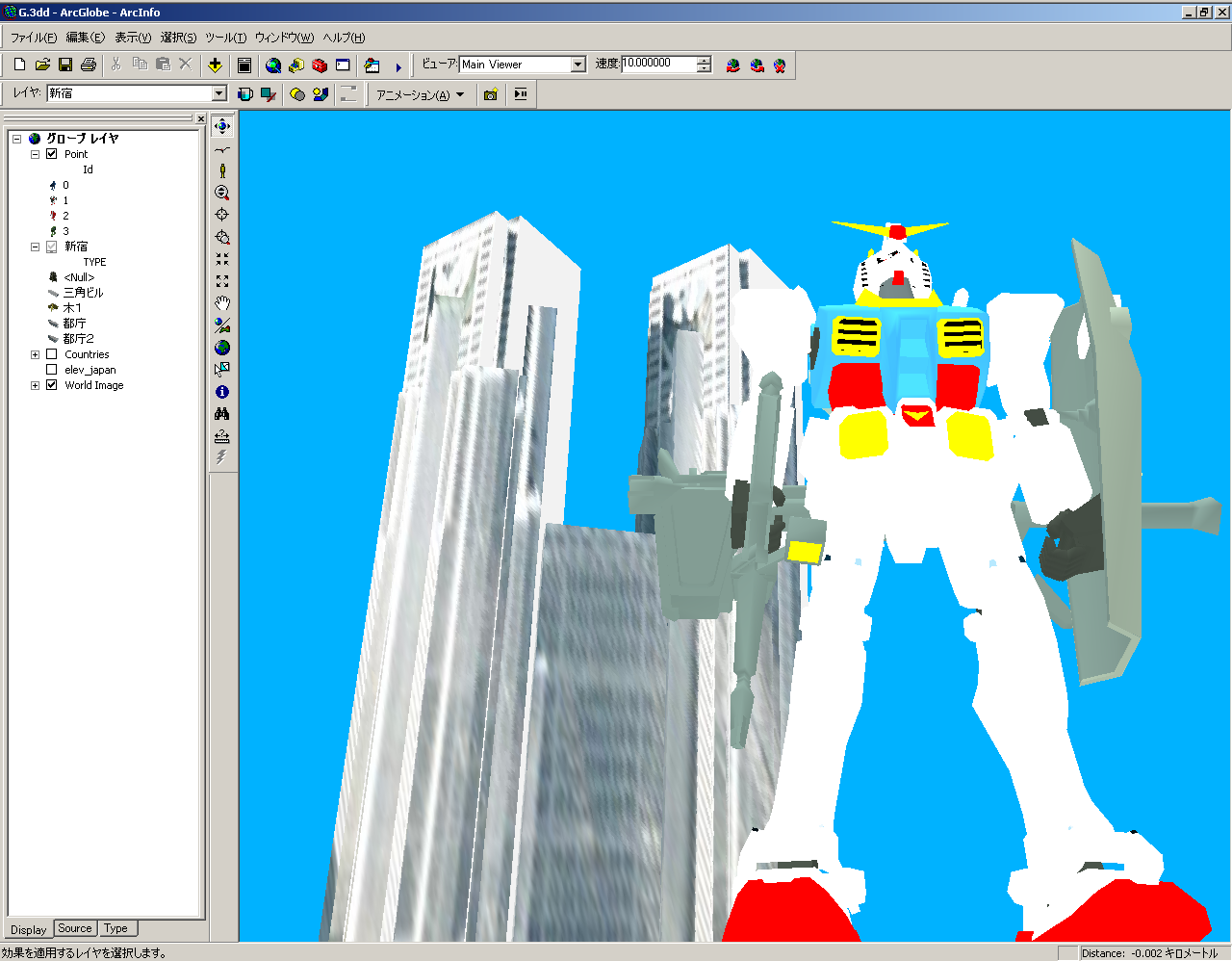
Task: Open the Main Viewer dropdown
Action: (x=578, y=65)
